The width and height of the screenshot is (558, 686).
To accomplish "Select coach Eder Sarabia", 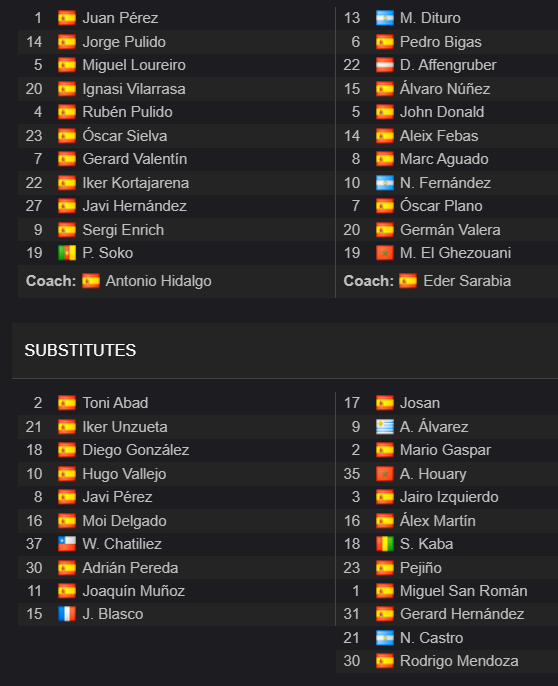I will pos(467,281).
